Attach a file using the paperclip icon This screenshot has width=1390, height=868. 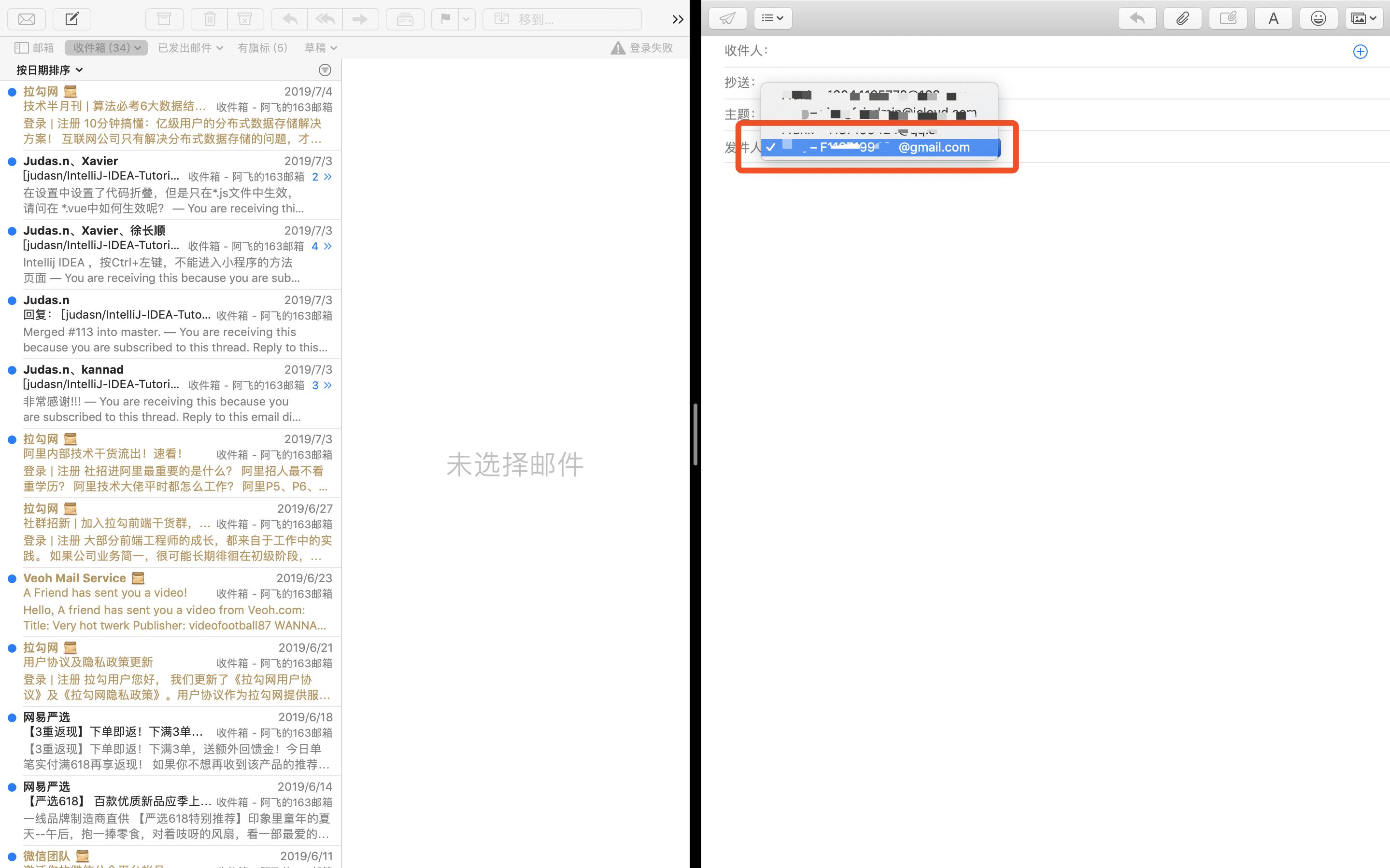coord(1183,18)
